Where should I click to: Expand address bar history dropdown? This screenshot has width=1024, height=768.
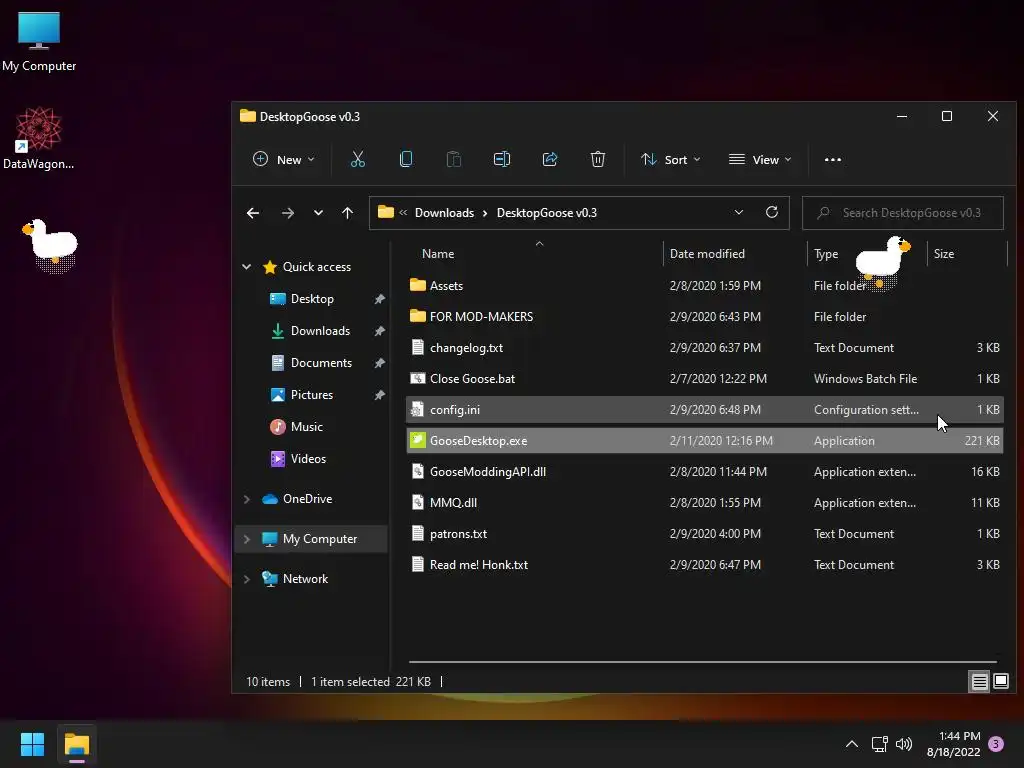[739, 212]
